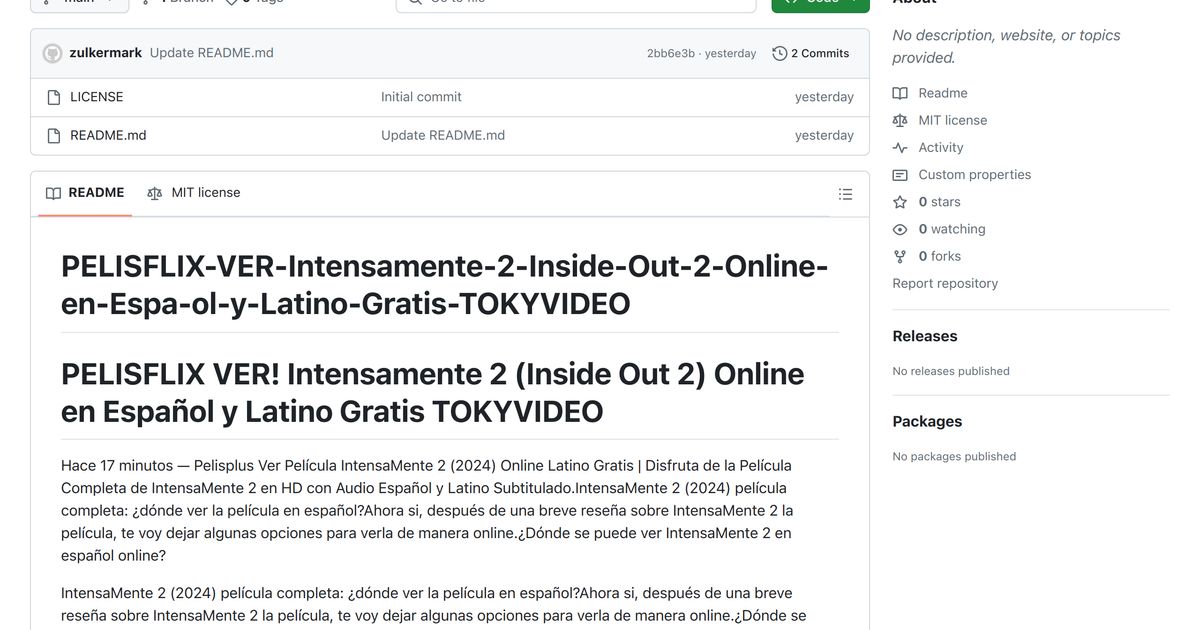Click the fork icon beside 0 forks

point(900,256)
